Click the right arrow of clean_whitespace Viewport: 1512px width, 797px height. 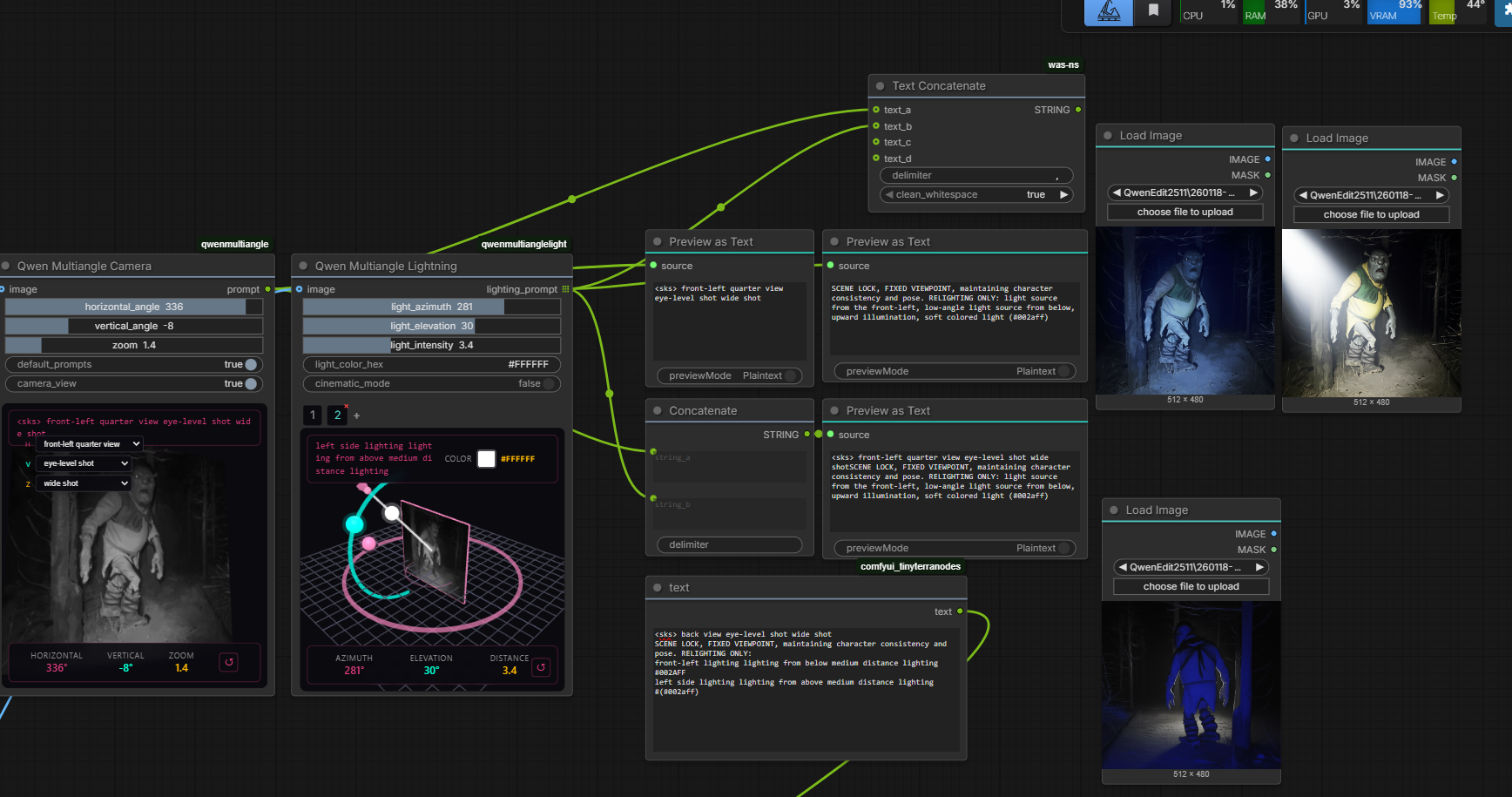(x=1063, y=194)
